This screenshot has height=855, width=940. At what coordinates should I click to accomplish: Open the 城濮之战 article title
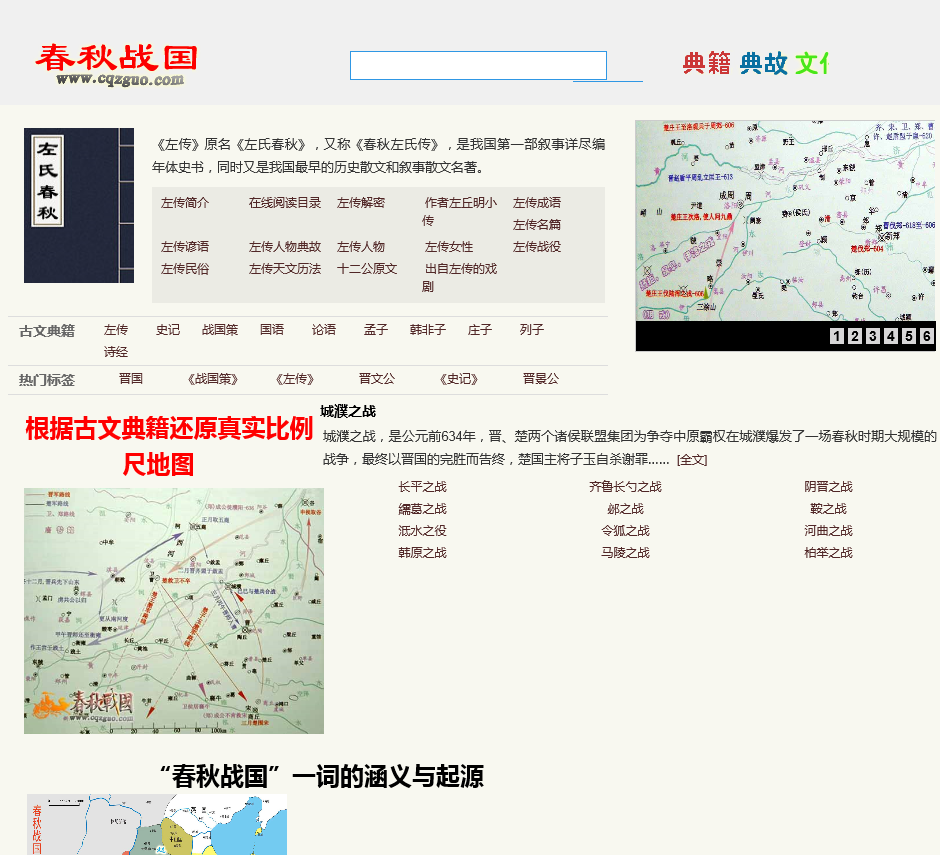click(x=348, y=411)
